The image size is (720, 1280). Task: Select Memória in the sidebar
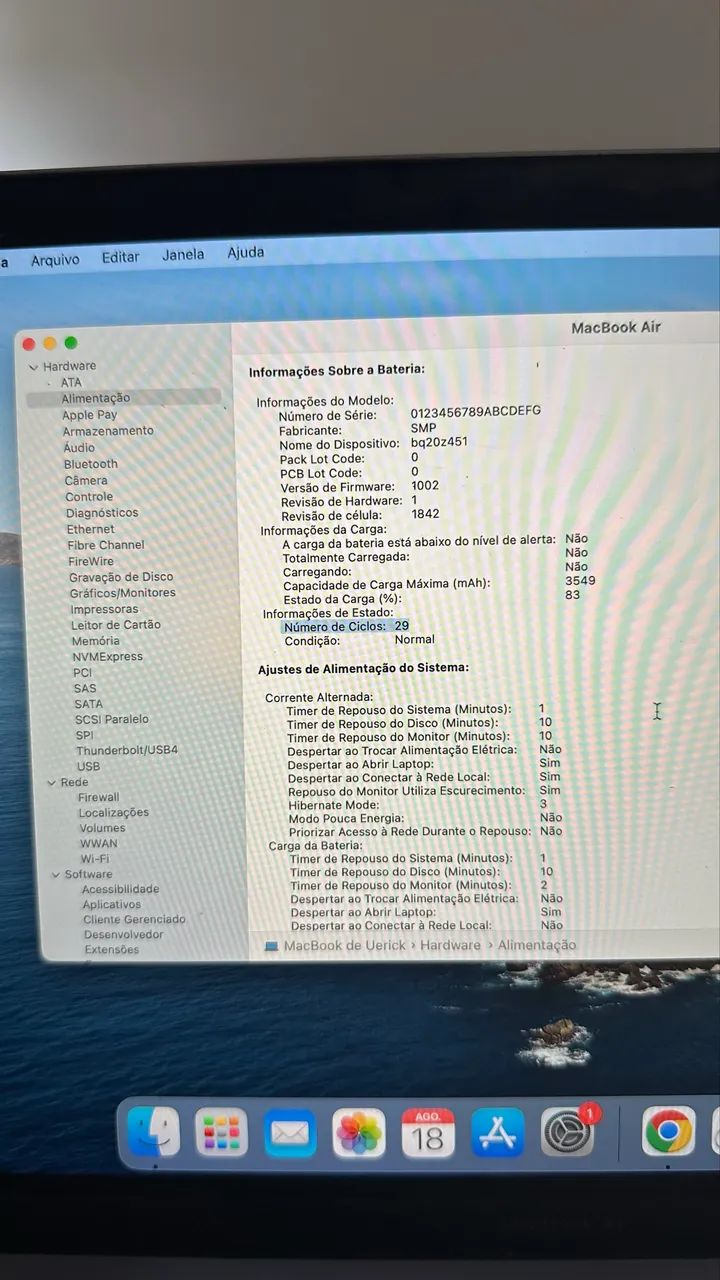[95, 641]
